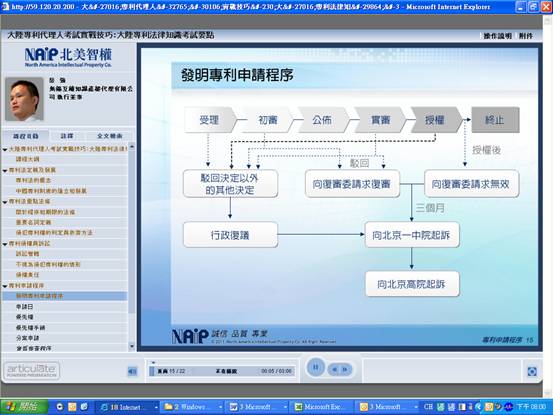Mute audio with the speaker icon
553x415 pixels.
tap(132, 371)
